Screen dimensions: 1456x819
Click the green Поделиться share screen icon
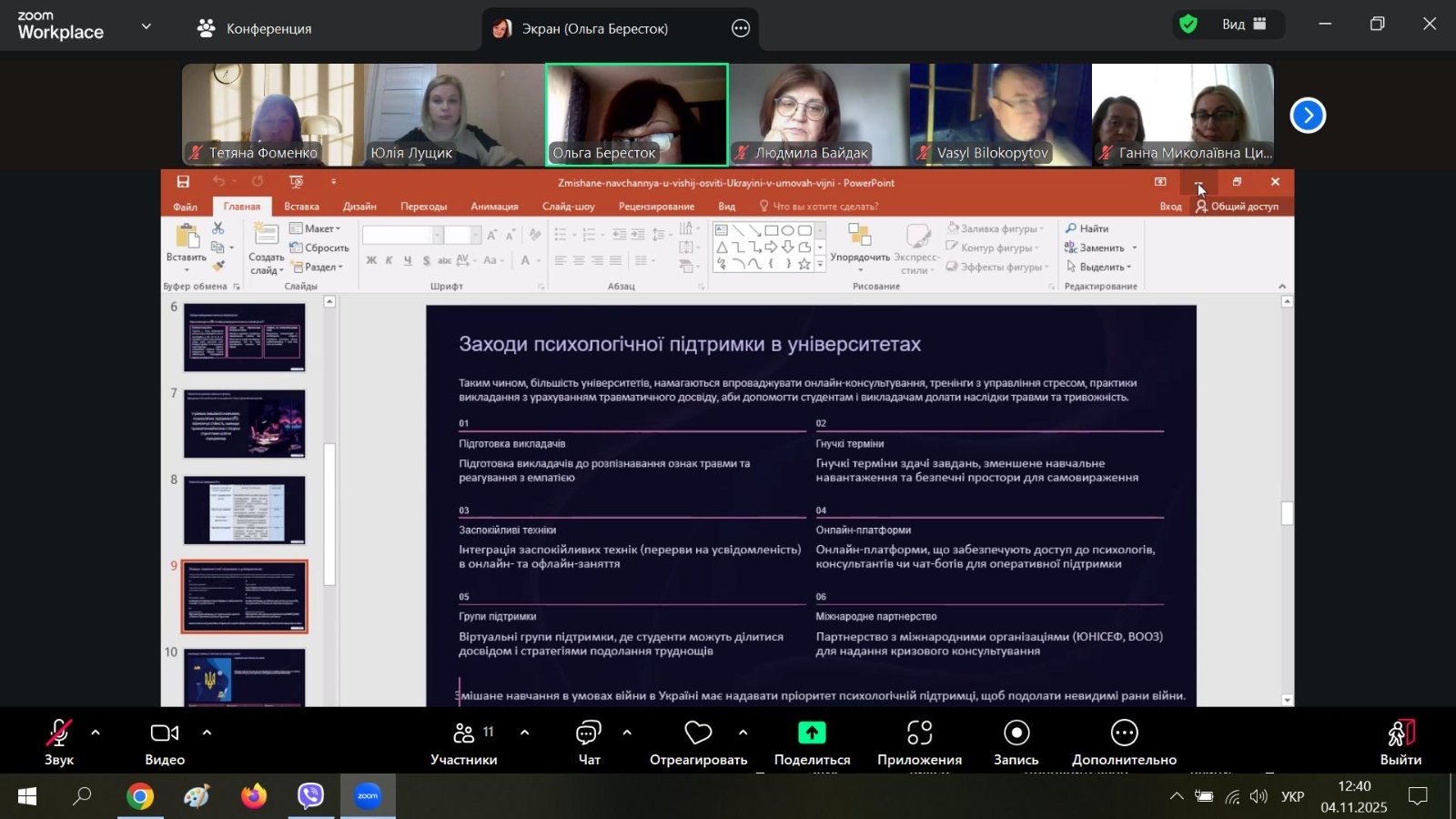click(812, 733)
